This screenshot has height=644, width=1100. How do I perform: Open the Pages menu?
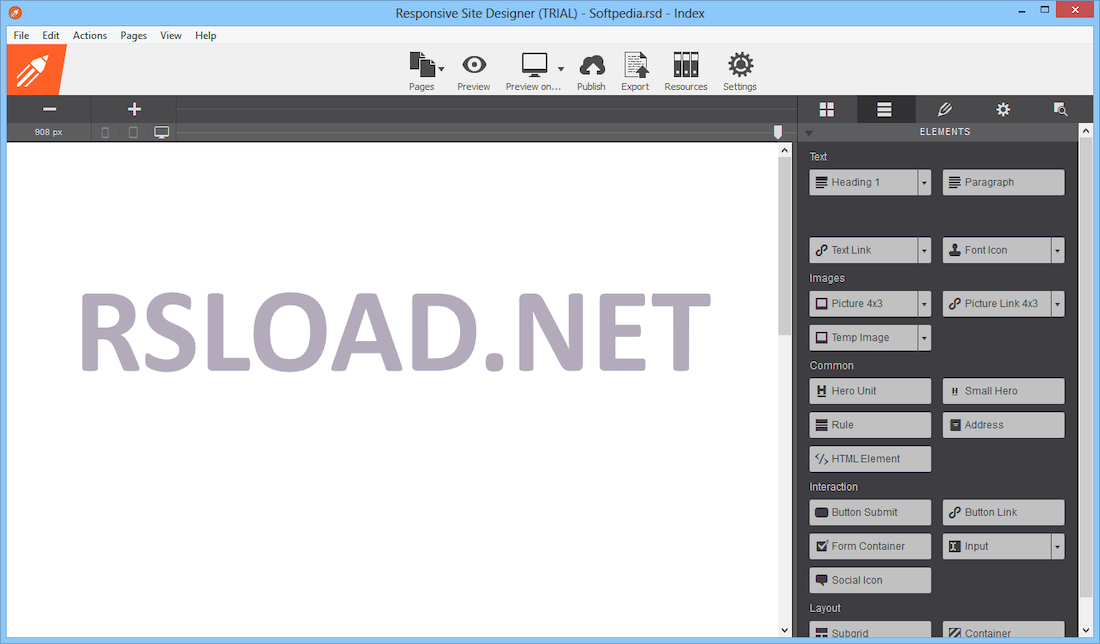[133, 35]
